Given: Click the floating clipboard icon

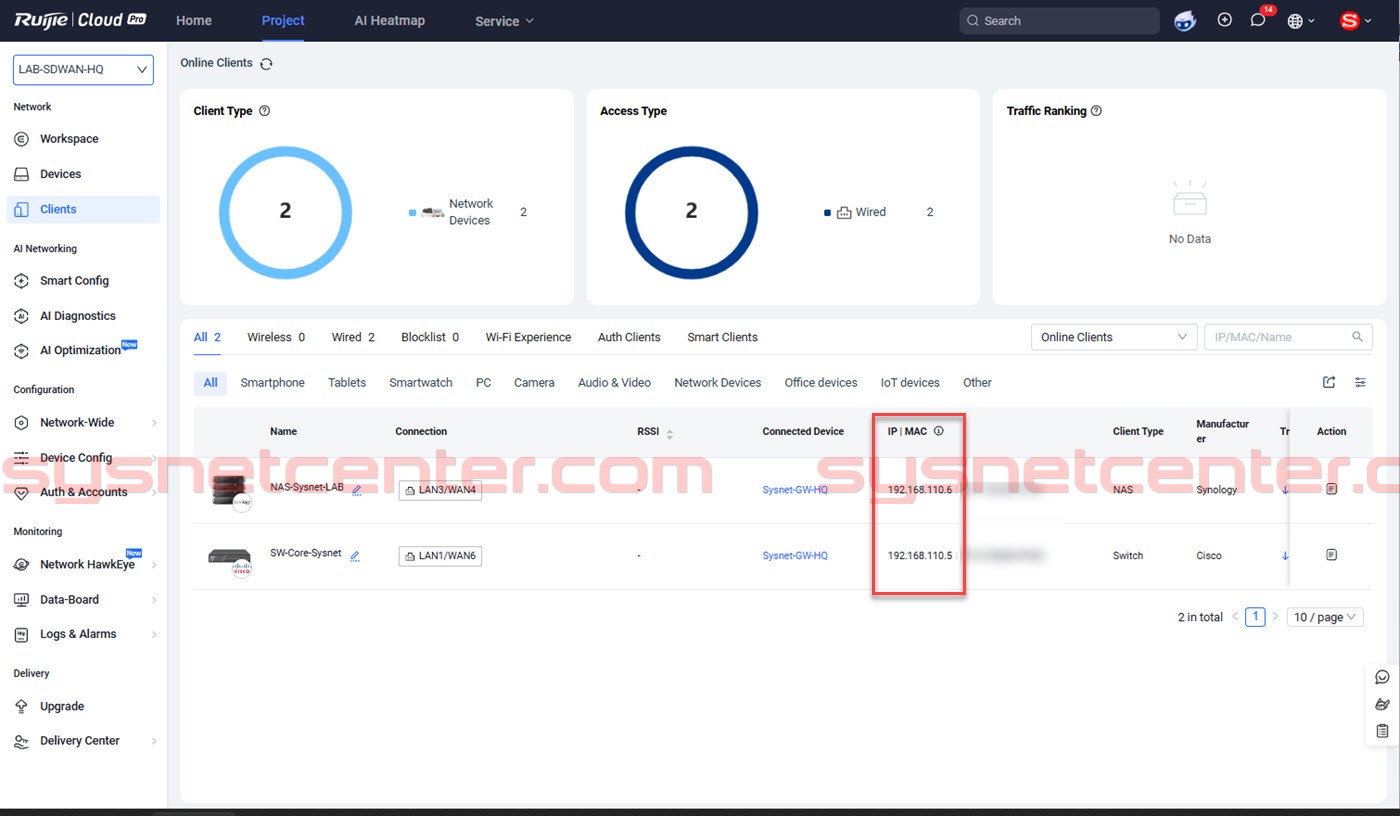Looking at the screenshot, I should 1382,731.
